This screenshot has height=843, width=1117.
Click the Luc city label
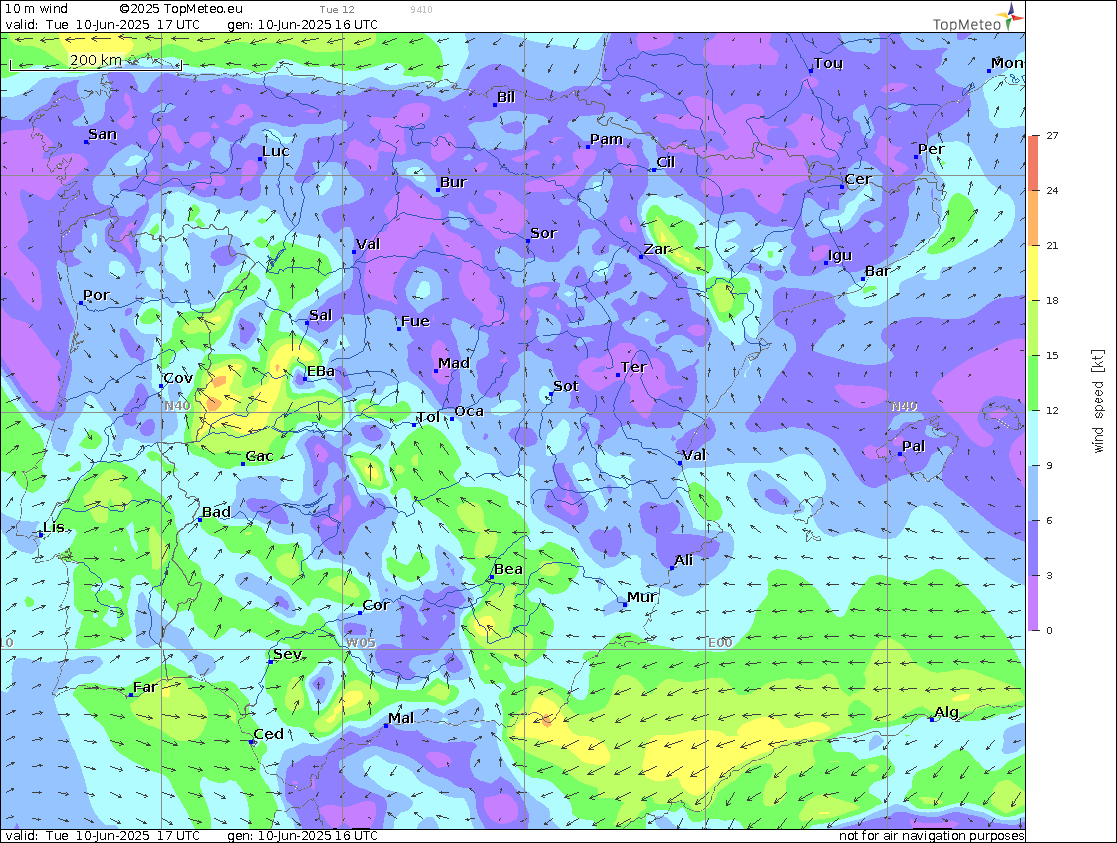tap(276, 150)
